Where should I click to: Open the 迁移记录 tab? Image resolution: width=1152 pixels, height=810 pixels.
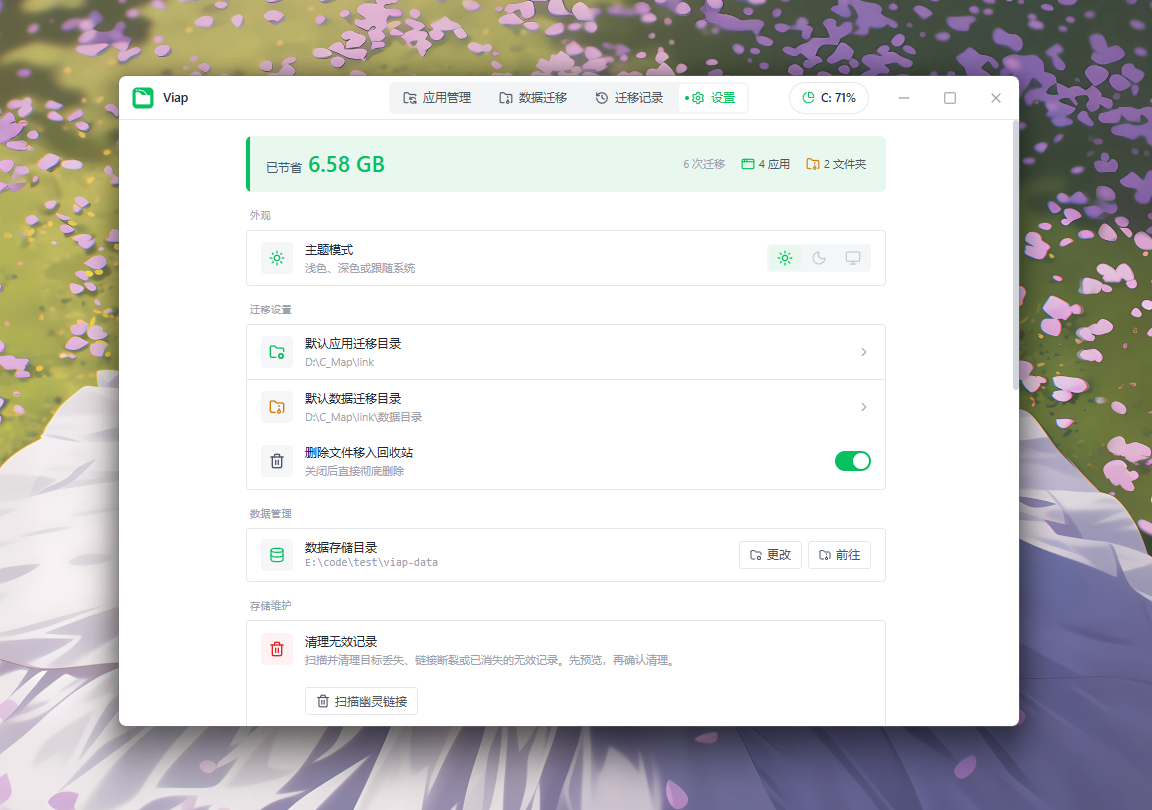tap(629, 98)
